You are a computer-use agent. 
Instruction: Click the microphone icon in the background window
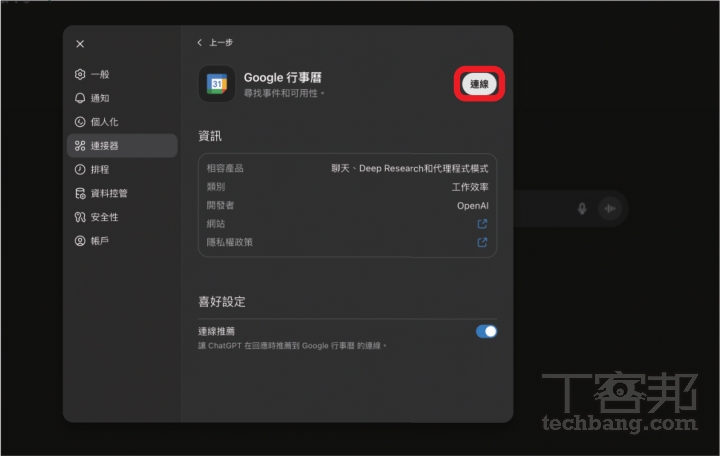click(x=582, y=208)
